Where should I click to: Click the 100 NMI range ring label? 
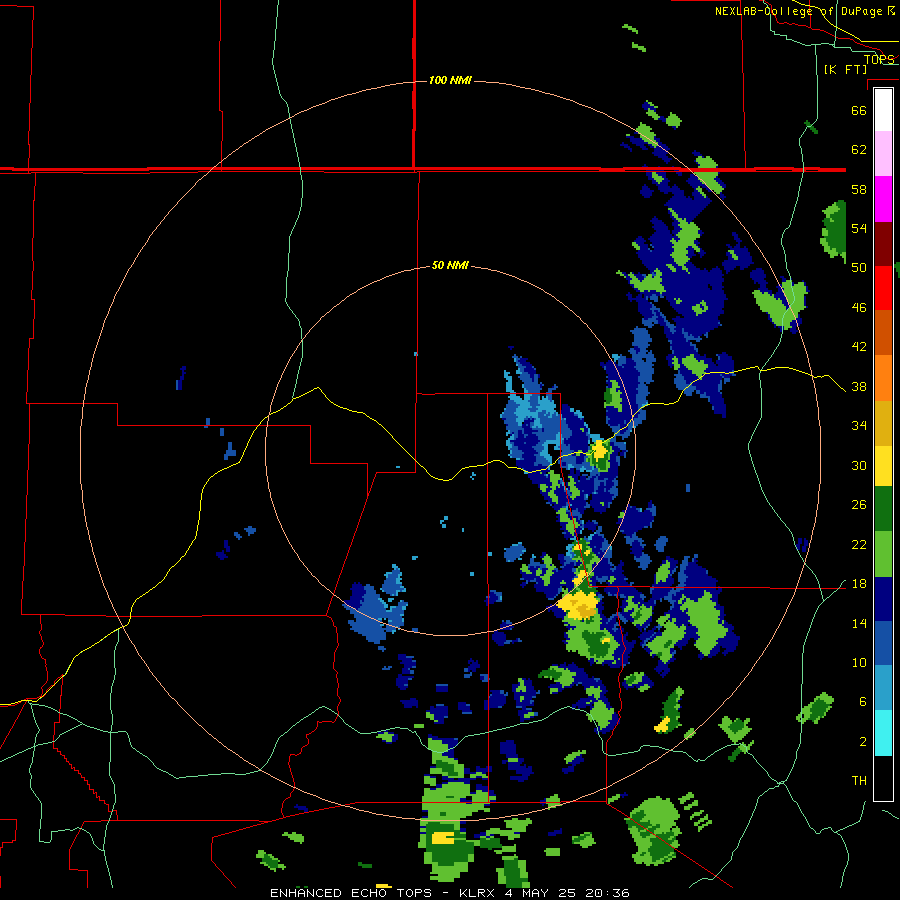pos(450,80)
